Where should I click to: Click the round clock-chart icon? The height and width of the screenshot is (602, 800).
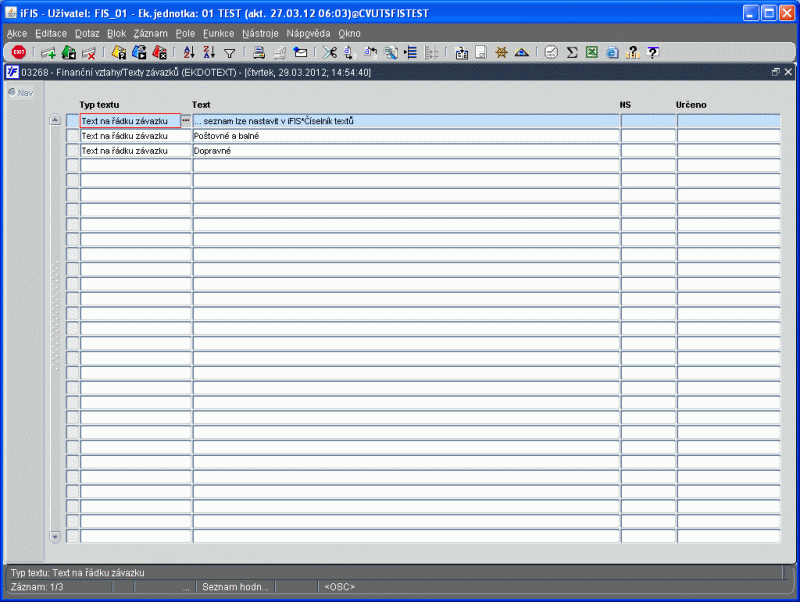551,52
